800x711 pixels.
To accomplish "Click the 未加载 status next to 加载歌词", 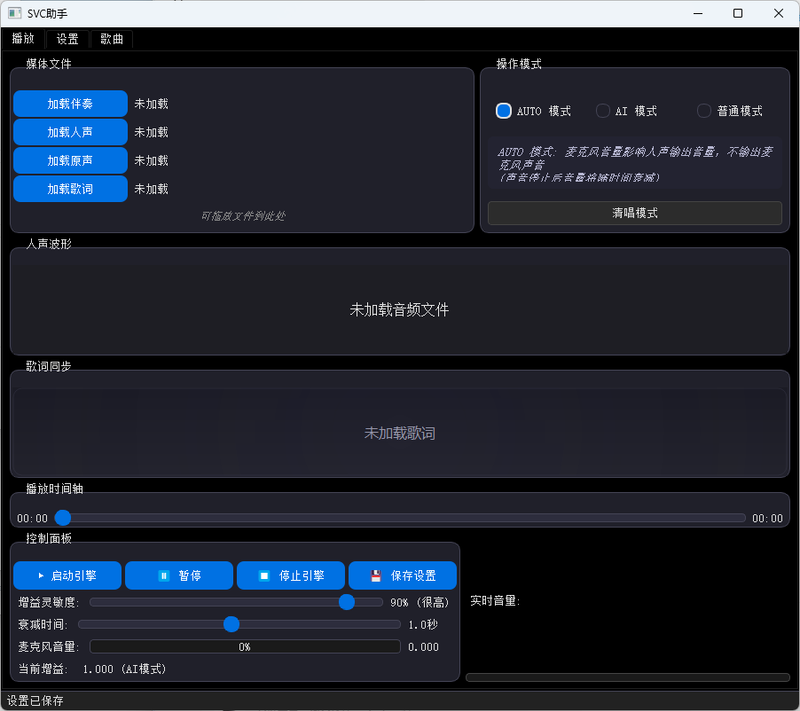I will [151, 189].
